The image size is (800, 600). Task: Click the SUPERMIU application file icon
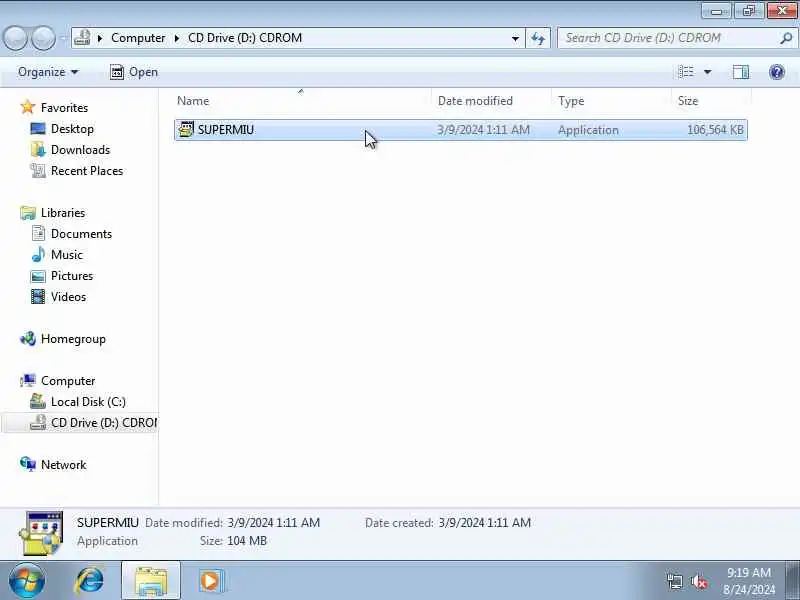(x=186, y=130)
